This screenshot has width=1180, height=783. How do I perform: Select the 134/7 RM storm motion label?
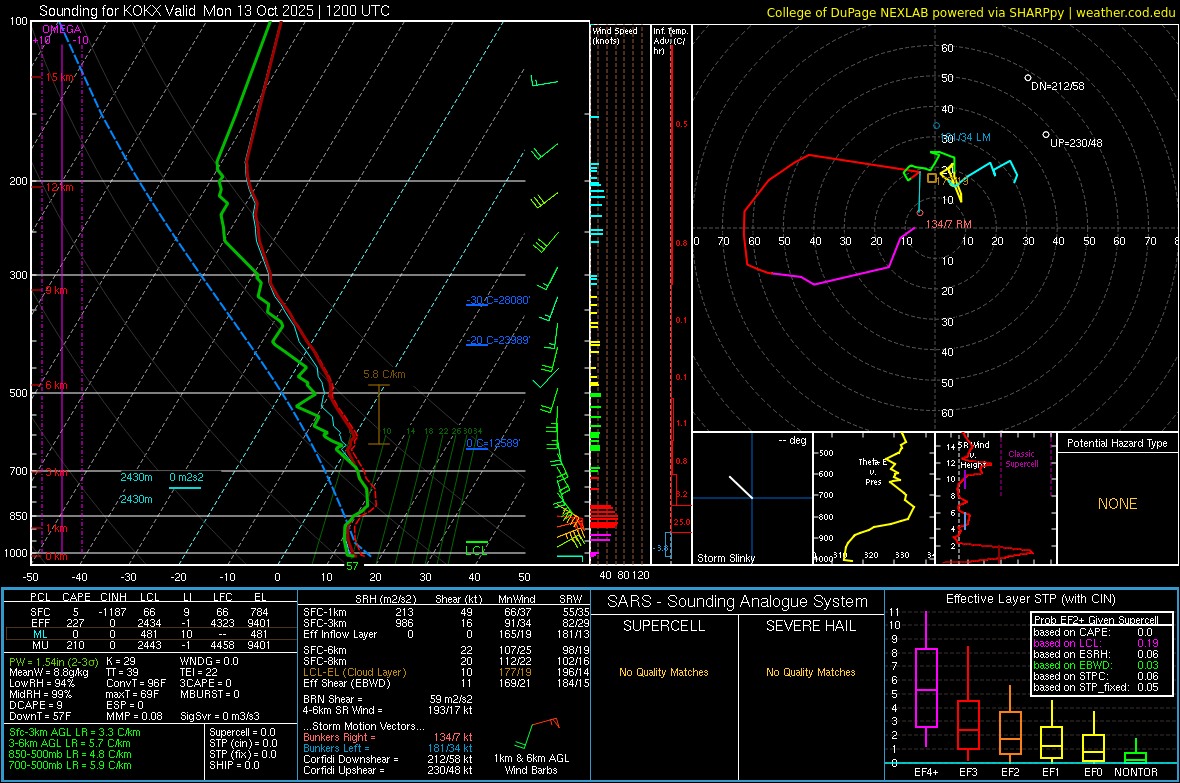(x=948, y=224)
